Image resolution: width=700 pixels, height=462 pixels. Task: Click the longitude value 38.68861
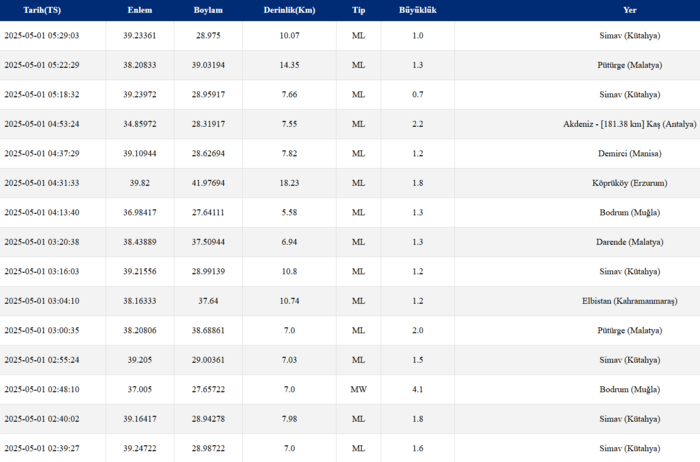click(x=208, y=330)
